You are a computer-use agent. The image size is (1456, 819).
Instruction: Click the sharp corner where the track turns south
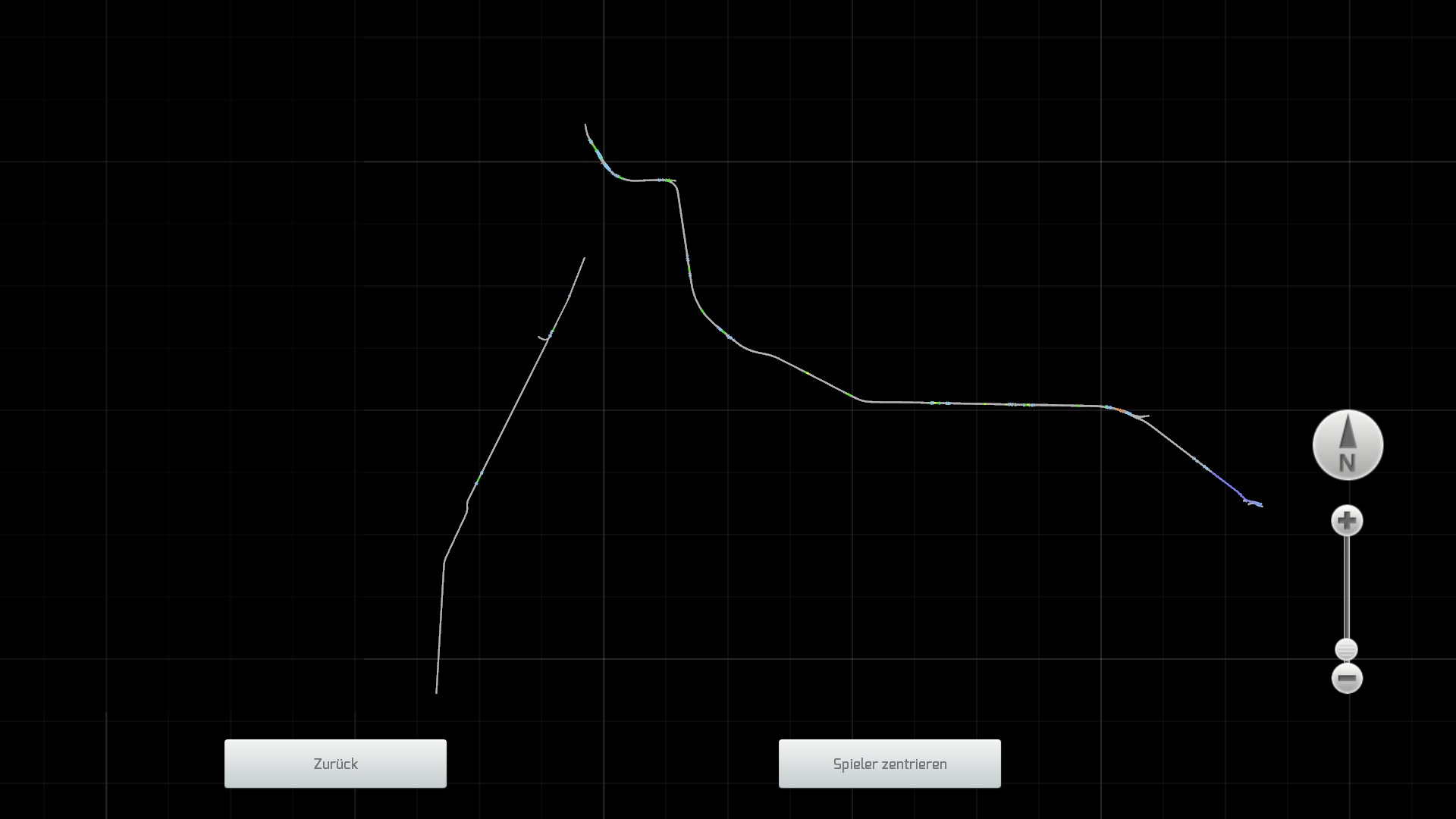[675, 183]
